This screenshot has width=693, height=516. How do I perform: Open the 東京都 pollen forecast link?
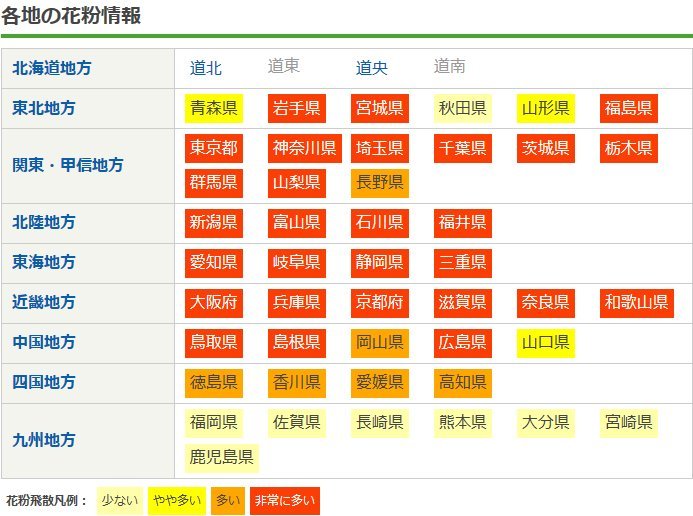[214, 149]
